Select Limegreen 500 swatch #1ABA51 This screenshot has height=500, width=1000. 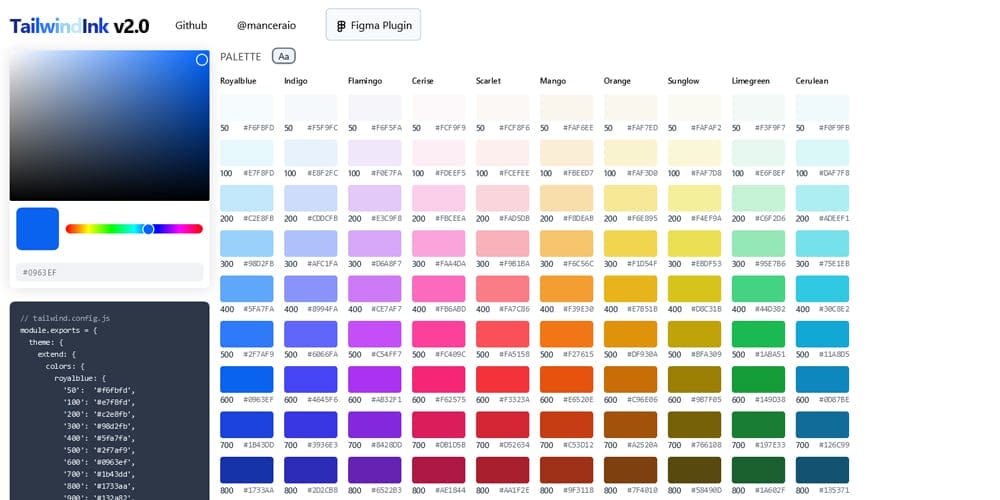(x=759, y=334)
